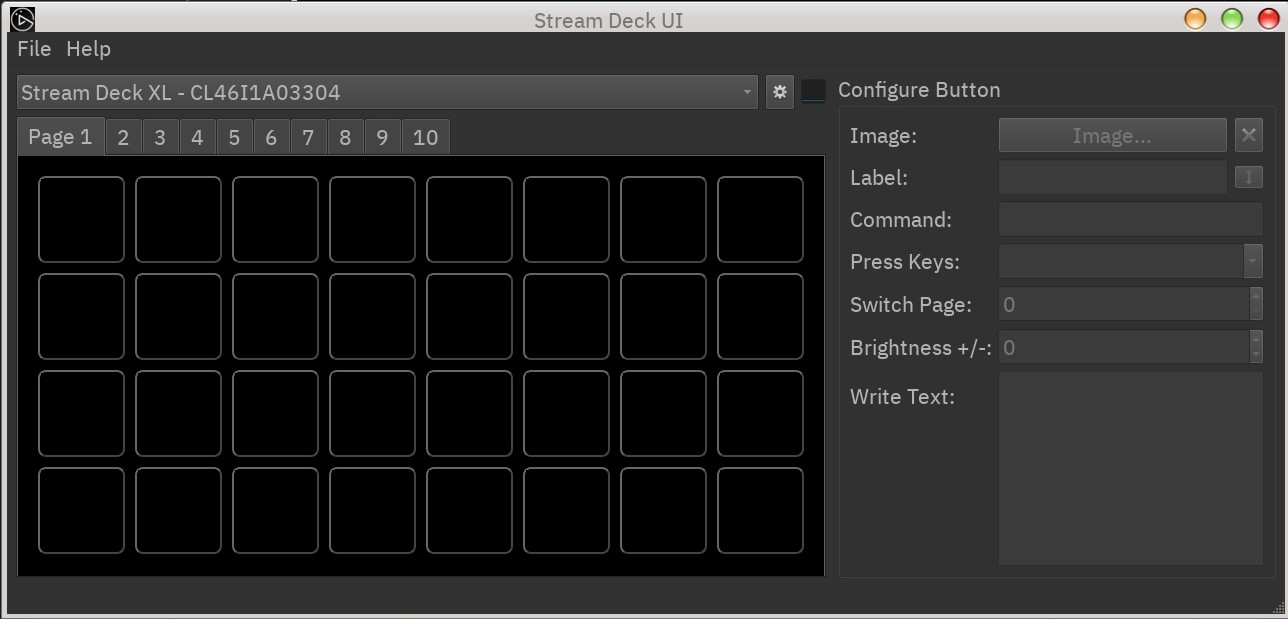The width and height of the screenshot is (1288, 619).
Task: Open the Help menu
Action: pos(88,49)
